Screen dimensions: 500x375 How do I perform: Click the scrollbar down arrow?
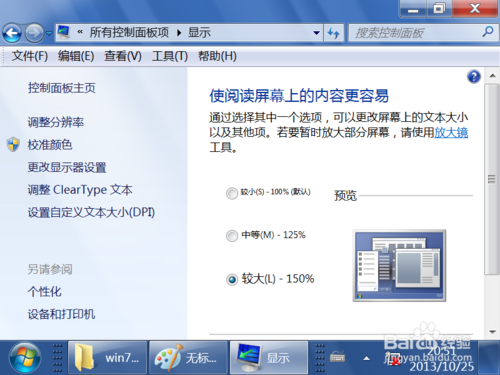click(x=492, y=332)
